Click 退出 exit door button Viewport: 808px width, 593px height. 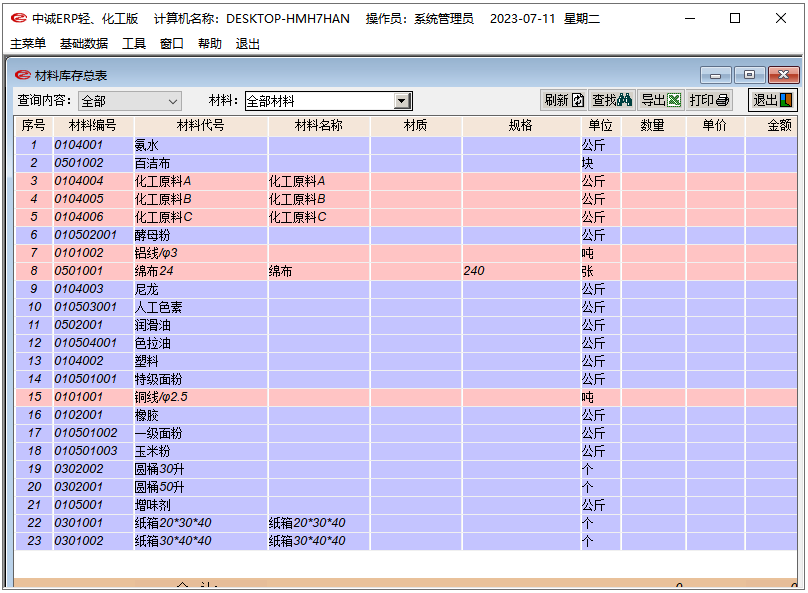pos(773,100)
